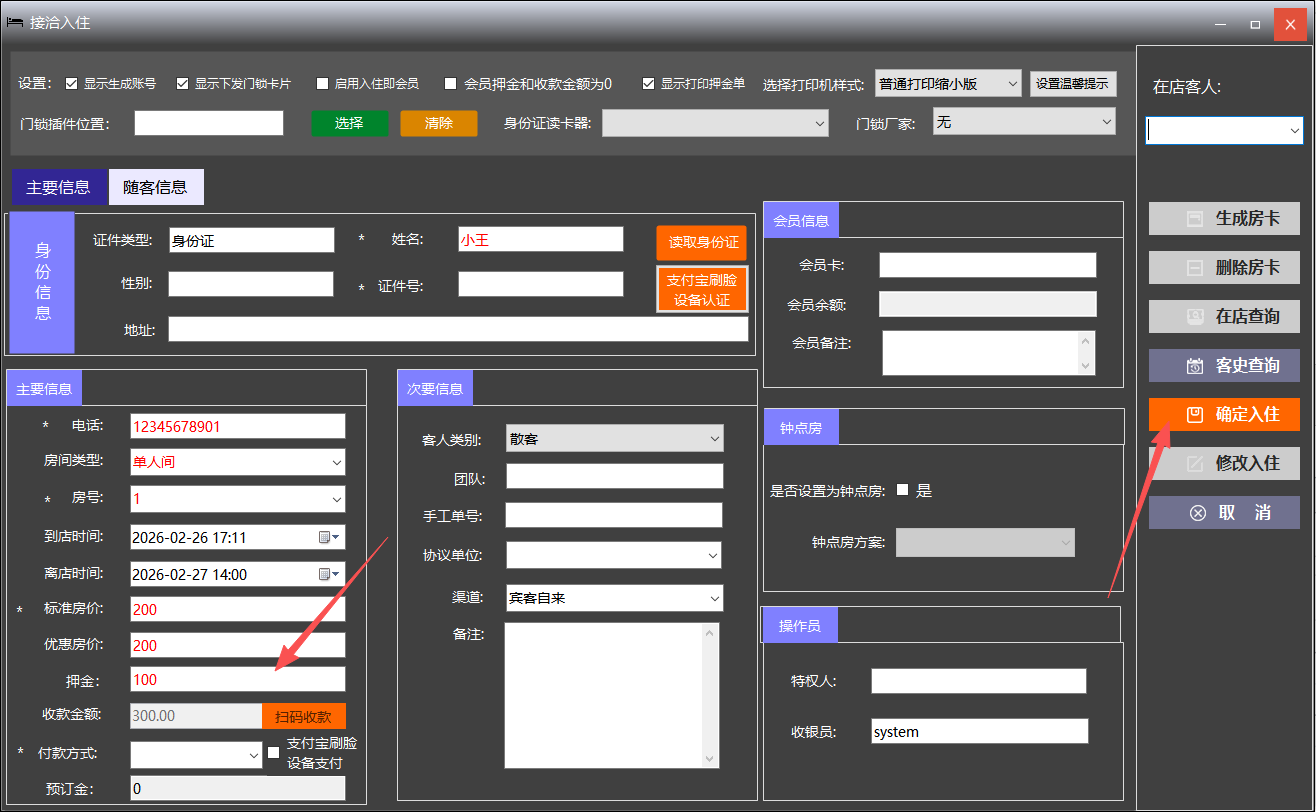Image resolution: width=1316 pixels, height=812 pixels.
Task: Click the 读取身份证 button
Action: pyautogui.click(x=702, y=243)
